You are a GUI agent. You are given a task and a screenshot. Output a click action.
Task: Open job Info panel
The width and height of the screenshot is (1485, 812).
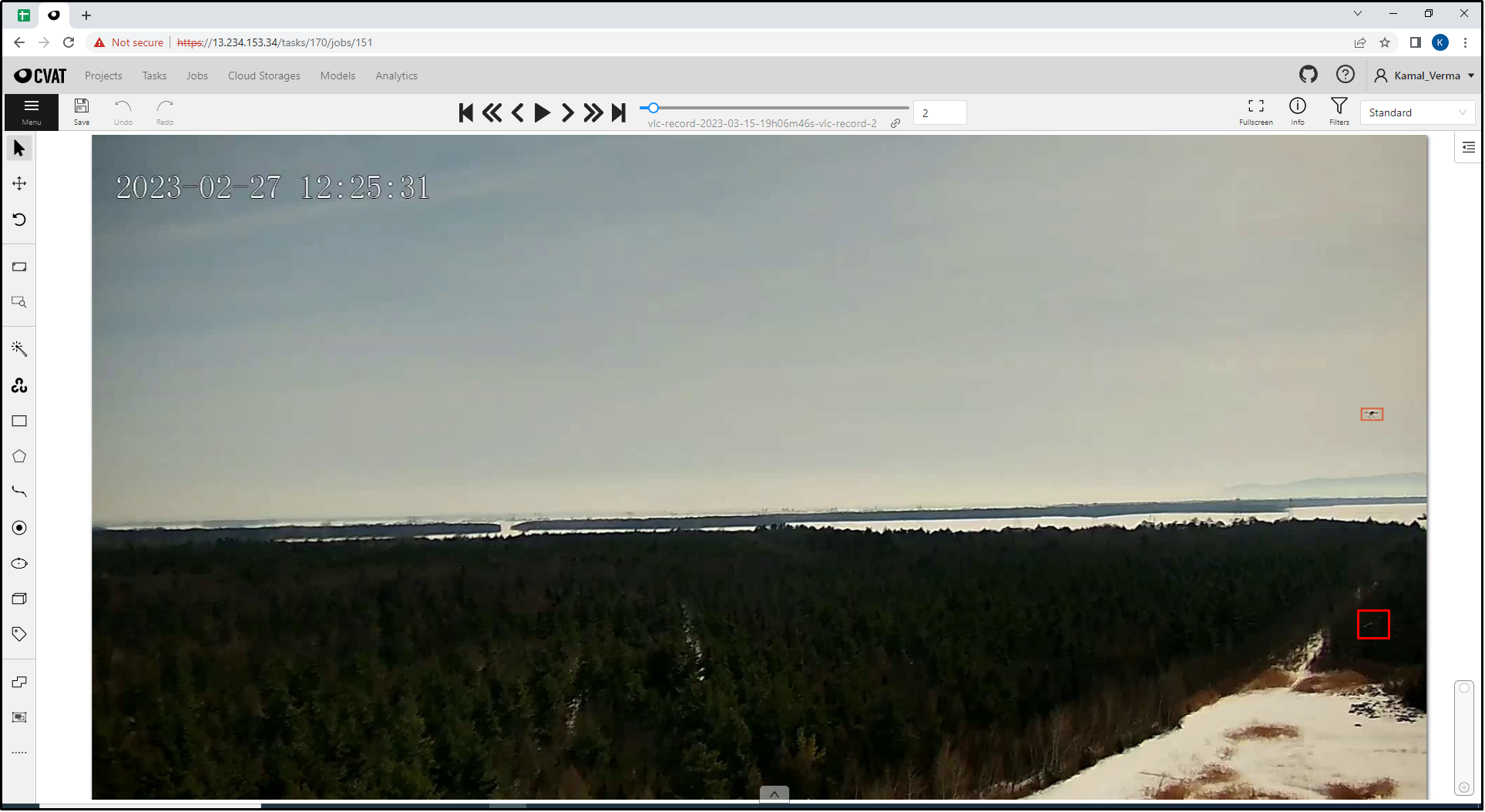(x=1298, y=112)
